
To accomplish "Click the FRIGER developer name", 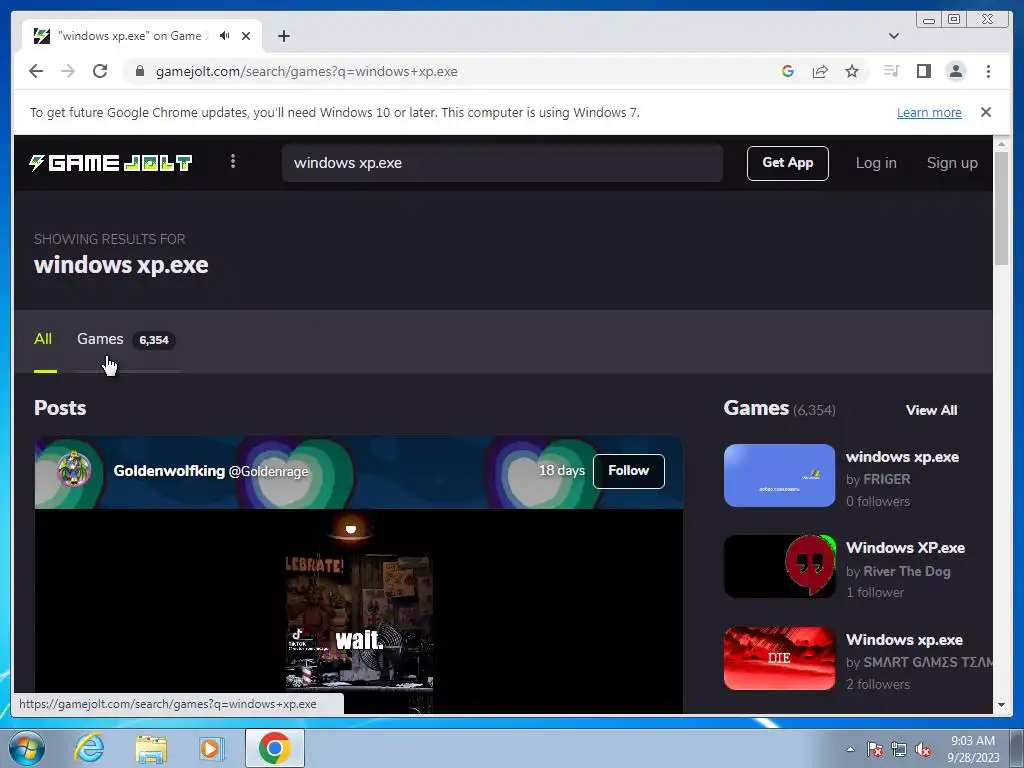I will coord(886,479).
